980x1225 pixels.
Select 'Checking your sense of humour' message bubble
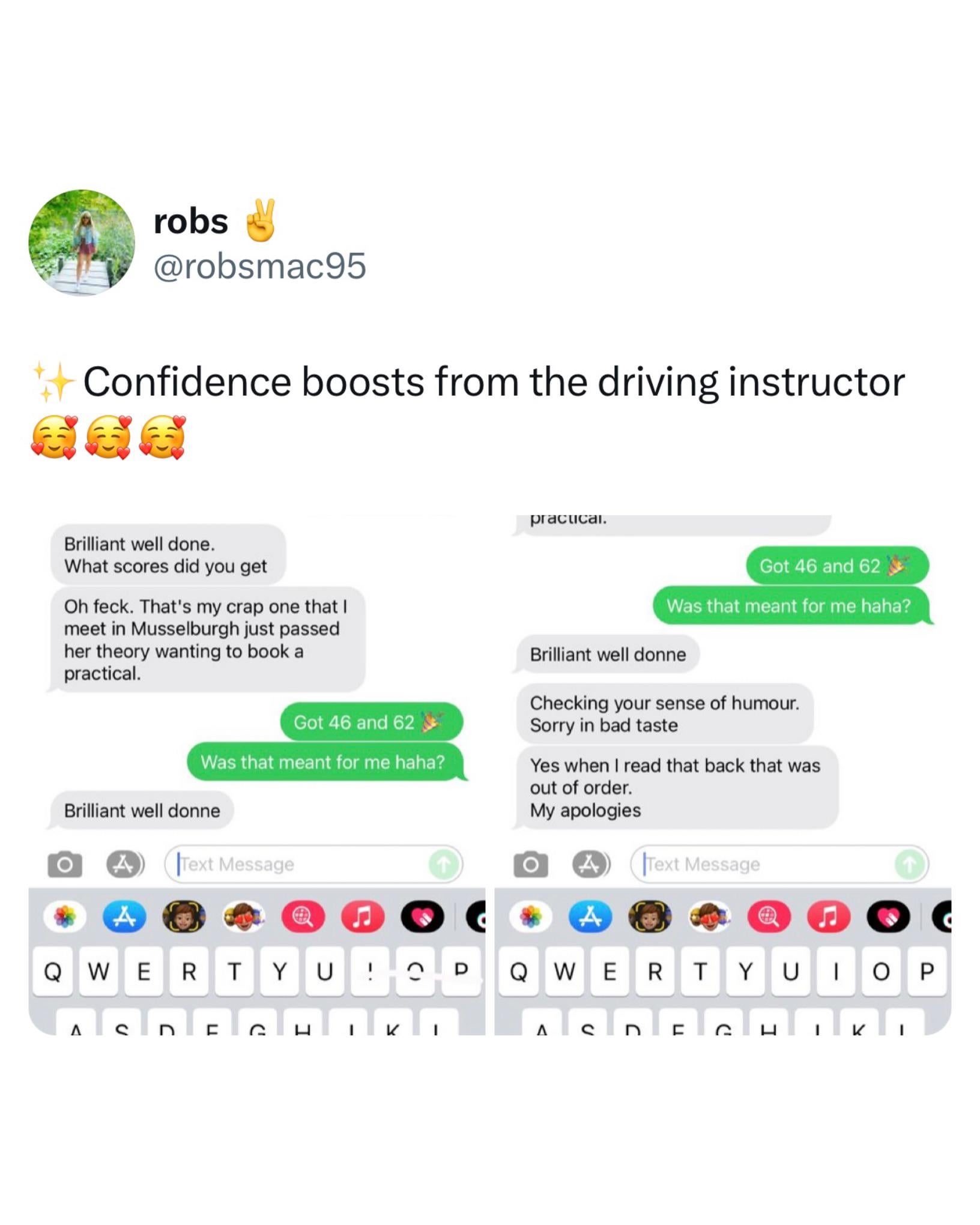(665, 713)
